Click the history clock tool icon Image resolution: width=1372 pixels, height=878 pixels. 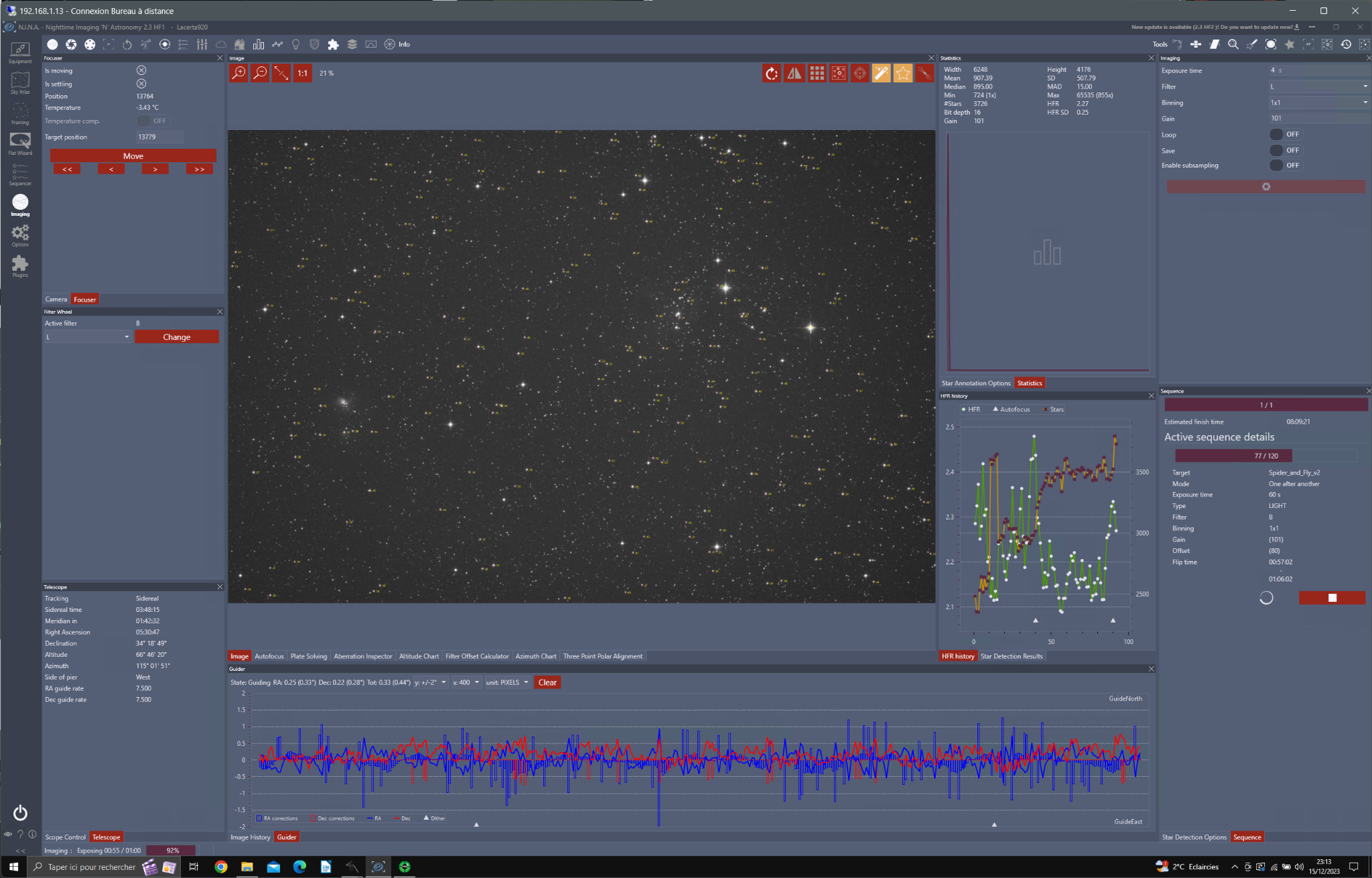(1346, 44)
